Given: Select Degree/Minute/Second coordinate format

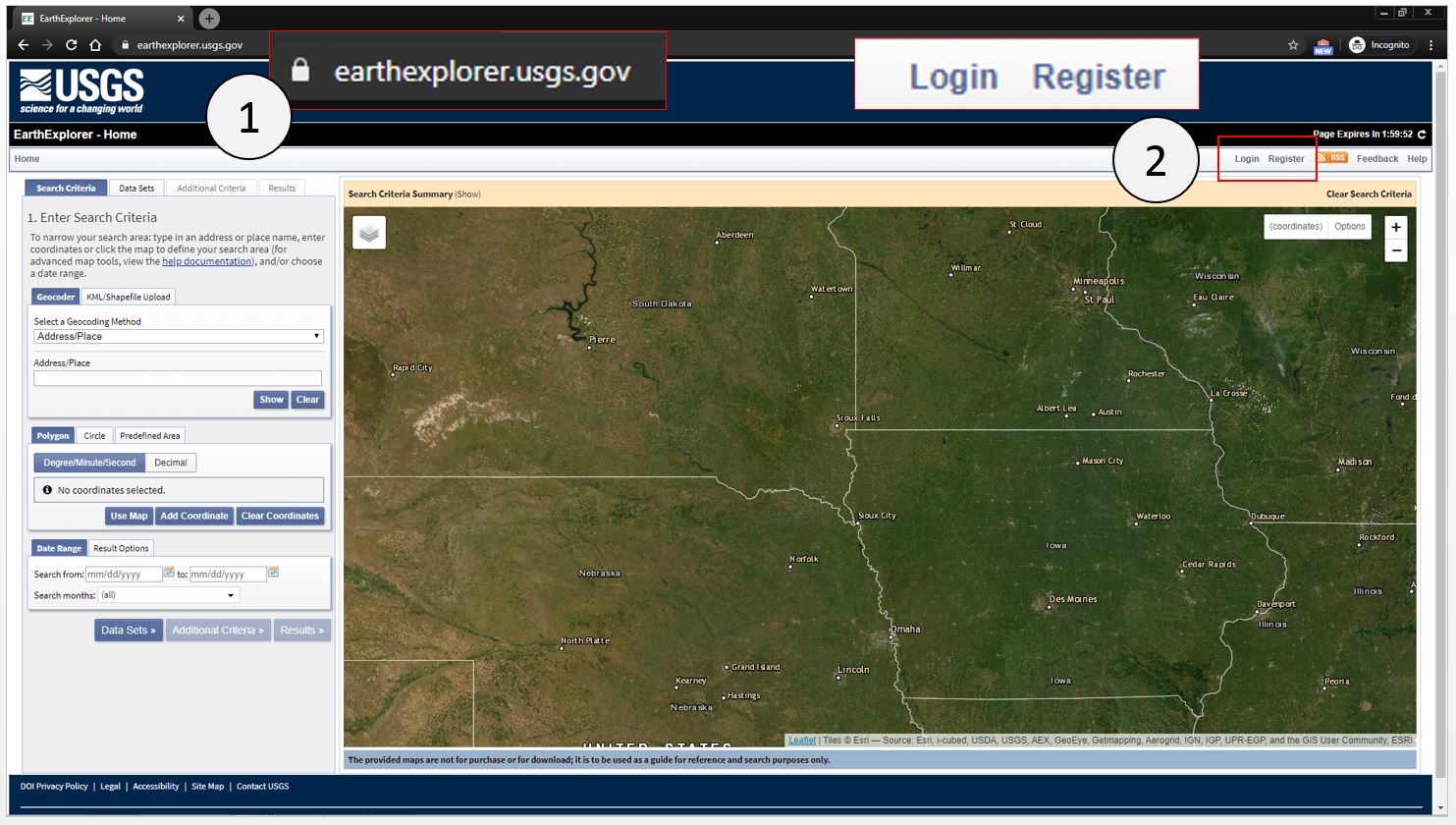Looking at the screenshot, I should (89, 463).
